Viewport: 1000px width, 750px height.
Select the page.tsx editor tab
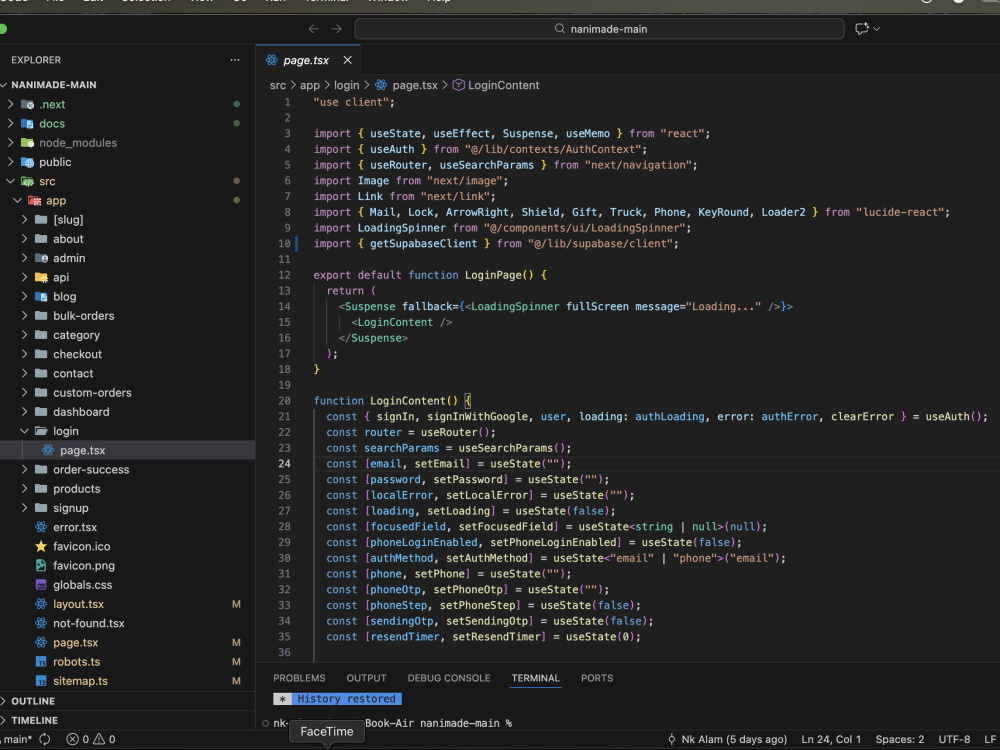point(307,60)
